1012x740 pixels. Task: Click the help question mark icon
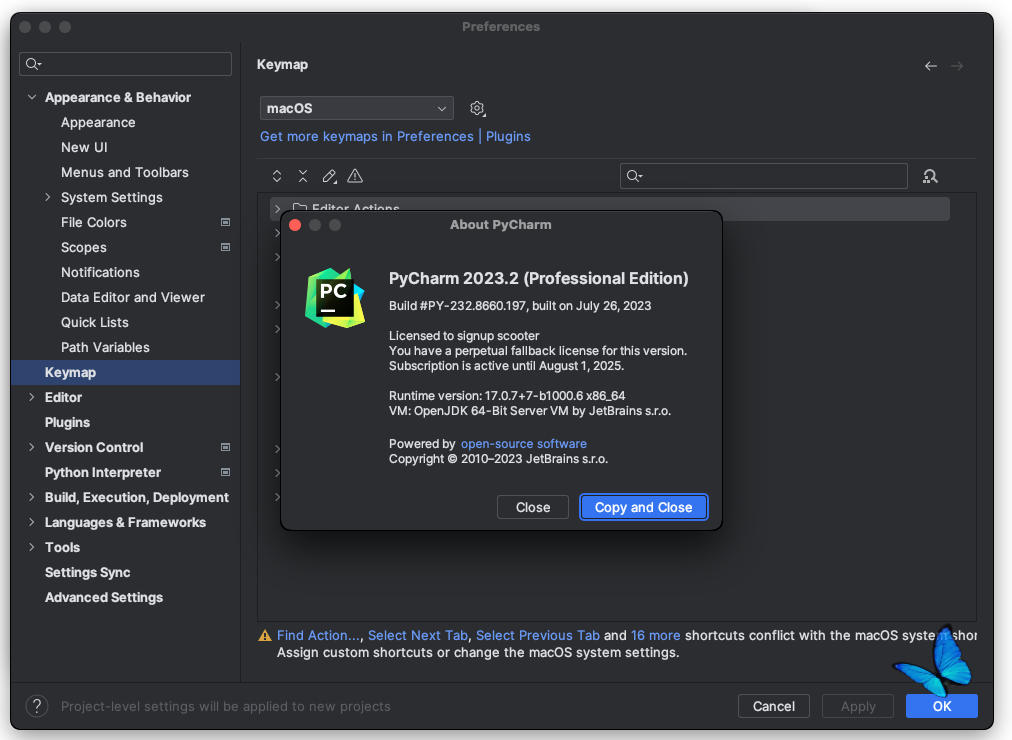point(37,706)
